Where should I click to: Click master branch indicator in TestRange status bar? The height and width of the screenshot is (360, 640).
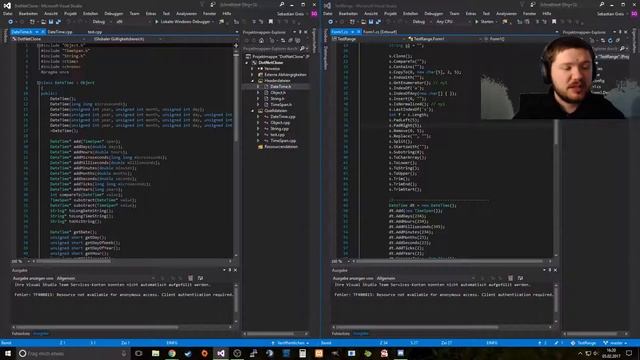[x=615, y=343]
